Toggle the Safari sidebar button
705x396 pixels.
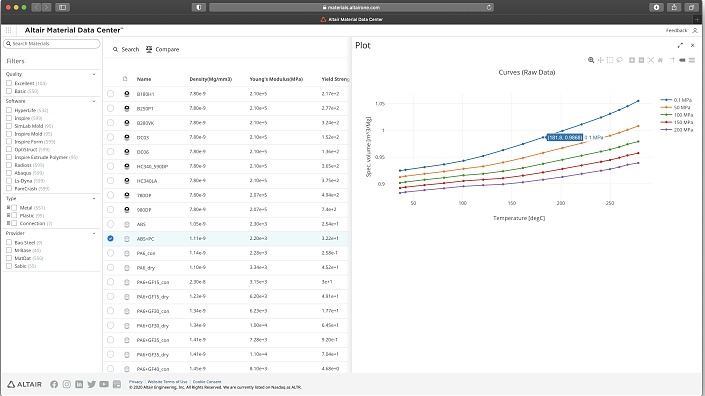coord(62,8)
